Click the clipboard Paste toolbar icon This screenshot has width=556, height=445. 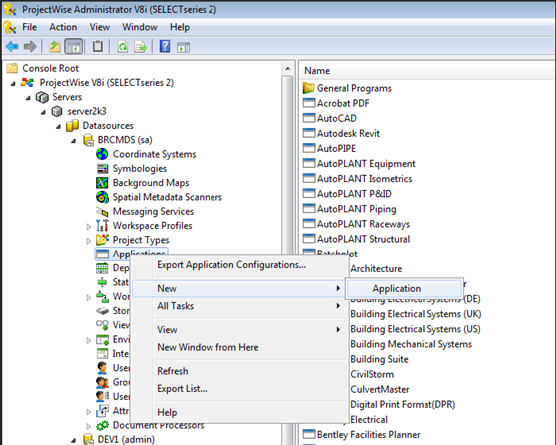point(98,46)
